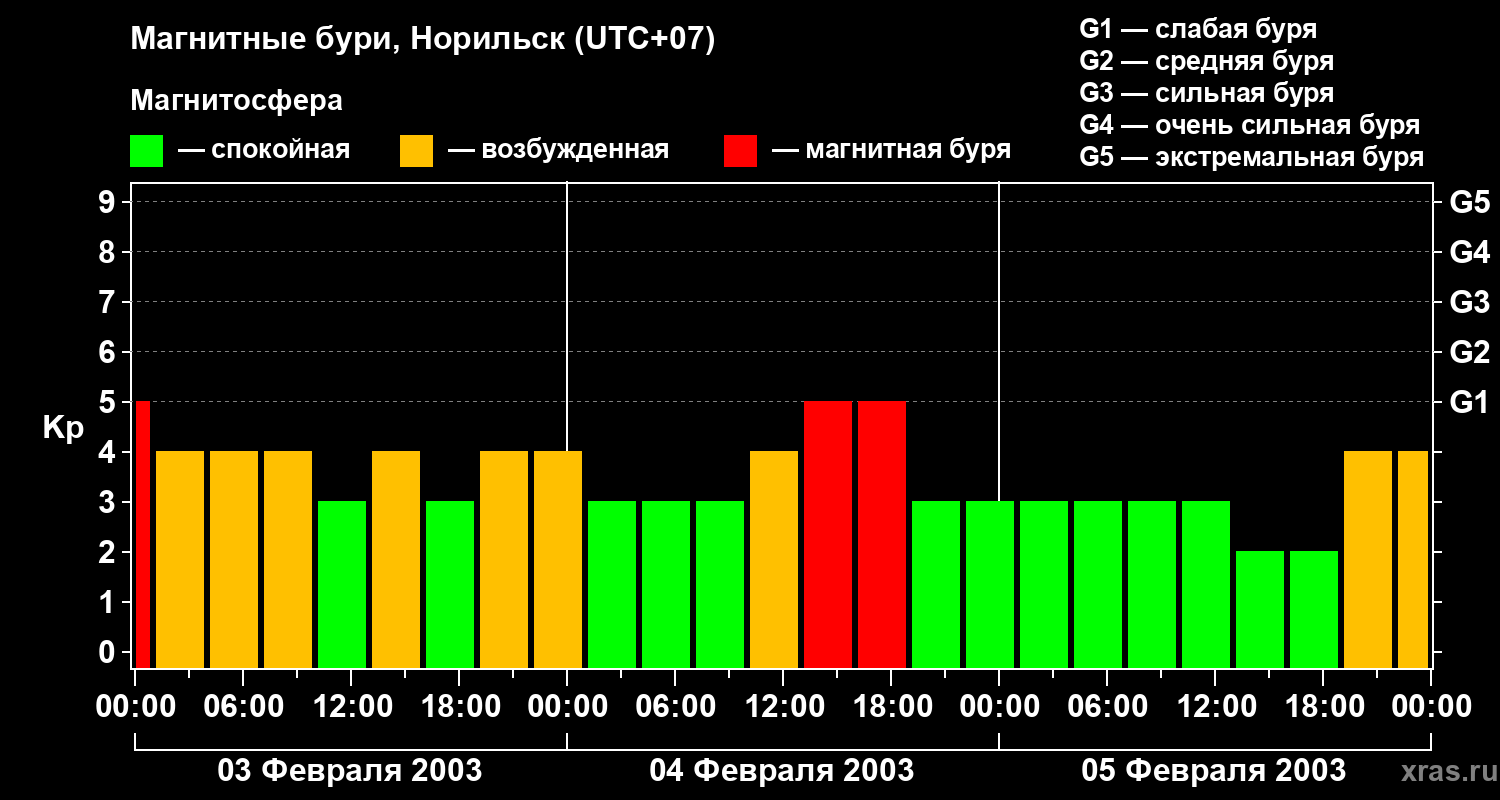Click the 12:00 tick label under 05 Февраля
1500x800 pixels.
pos(1215,707)
